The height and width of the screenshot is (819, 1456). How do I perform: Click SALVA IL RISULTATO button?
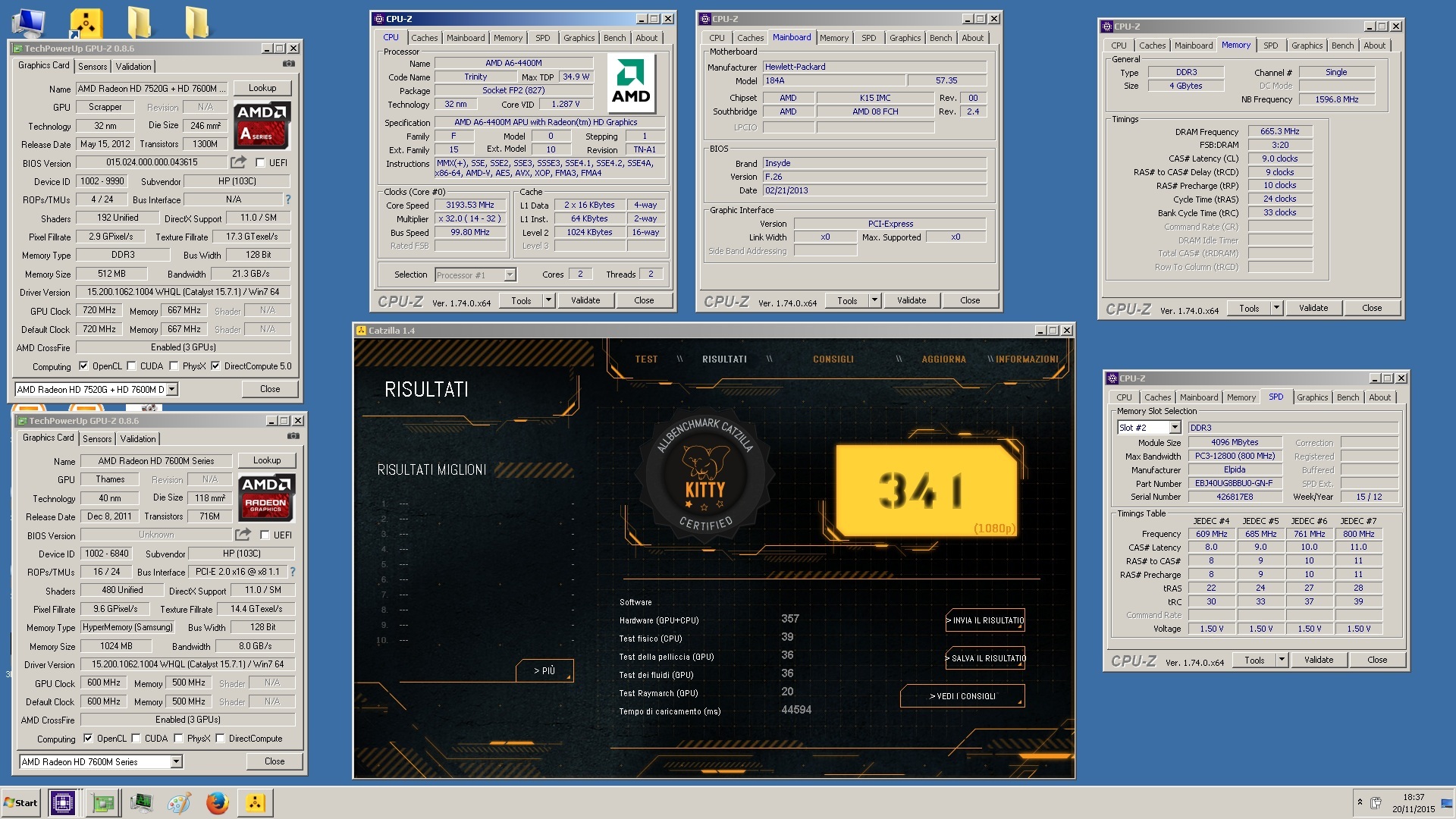click(x=985, y=658)
